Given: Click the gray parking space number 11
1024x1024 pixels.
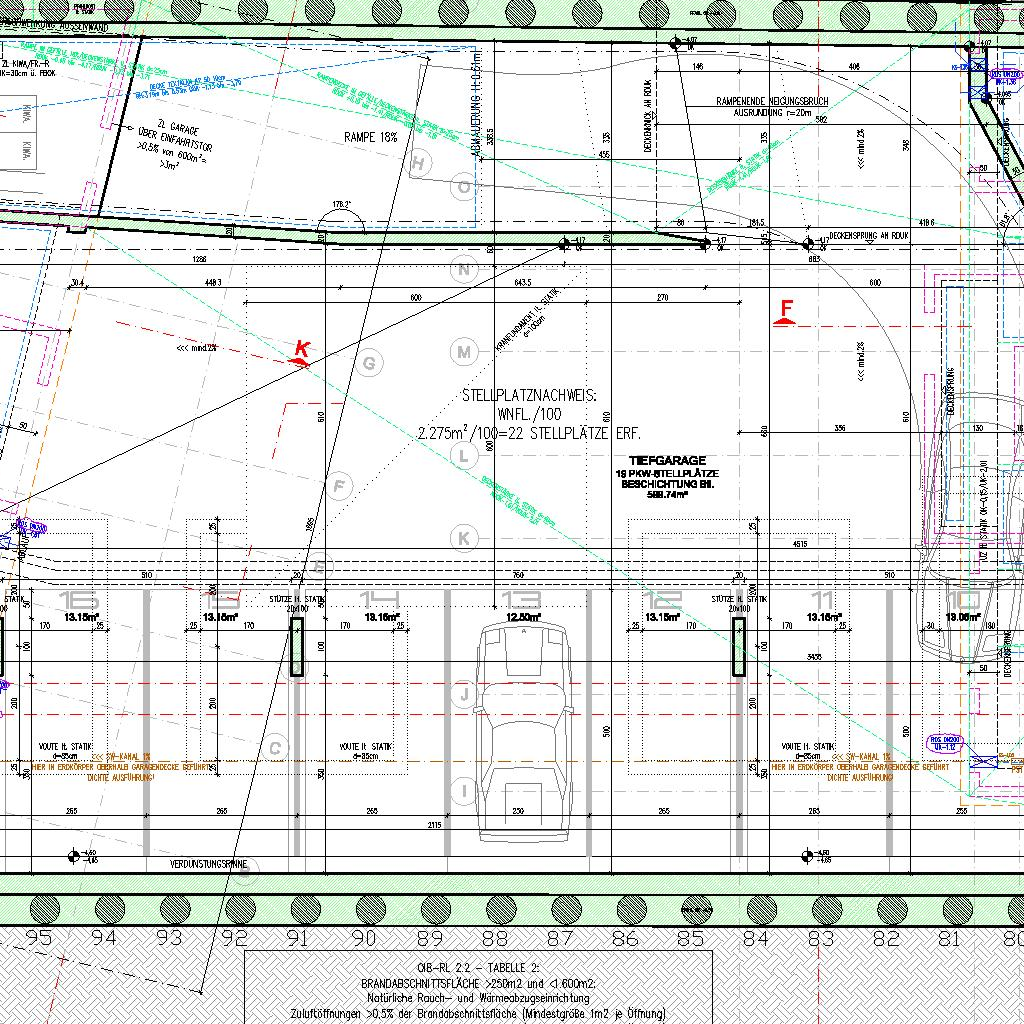Looking at the screenshot, I should (x=822, y=598).
